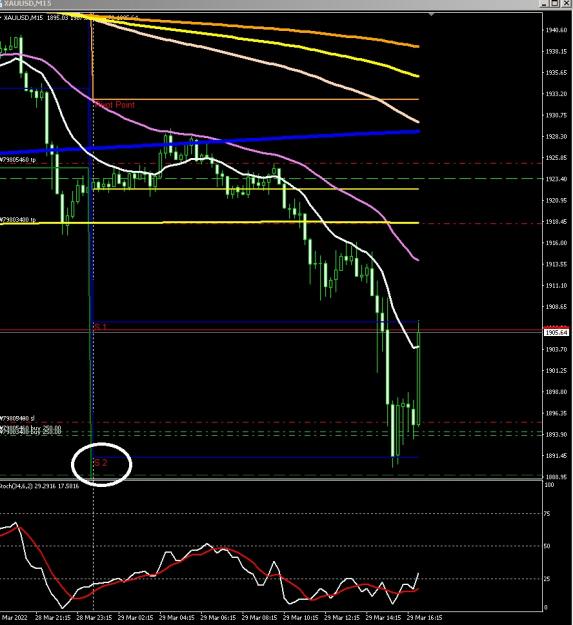Click the 1940.60 price scale label
573x625 pixels.
[x=556, y=30]
